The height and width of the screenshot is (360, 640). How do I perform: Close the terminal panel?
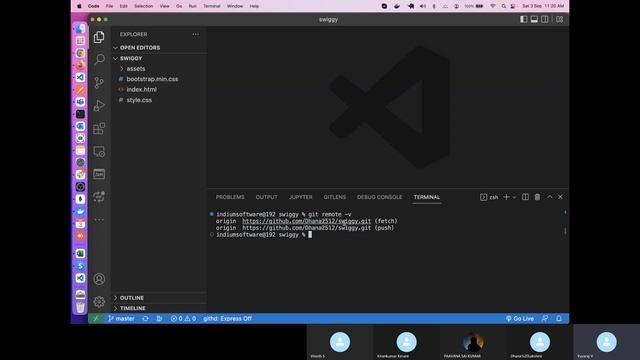pos(560,197)
